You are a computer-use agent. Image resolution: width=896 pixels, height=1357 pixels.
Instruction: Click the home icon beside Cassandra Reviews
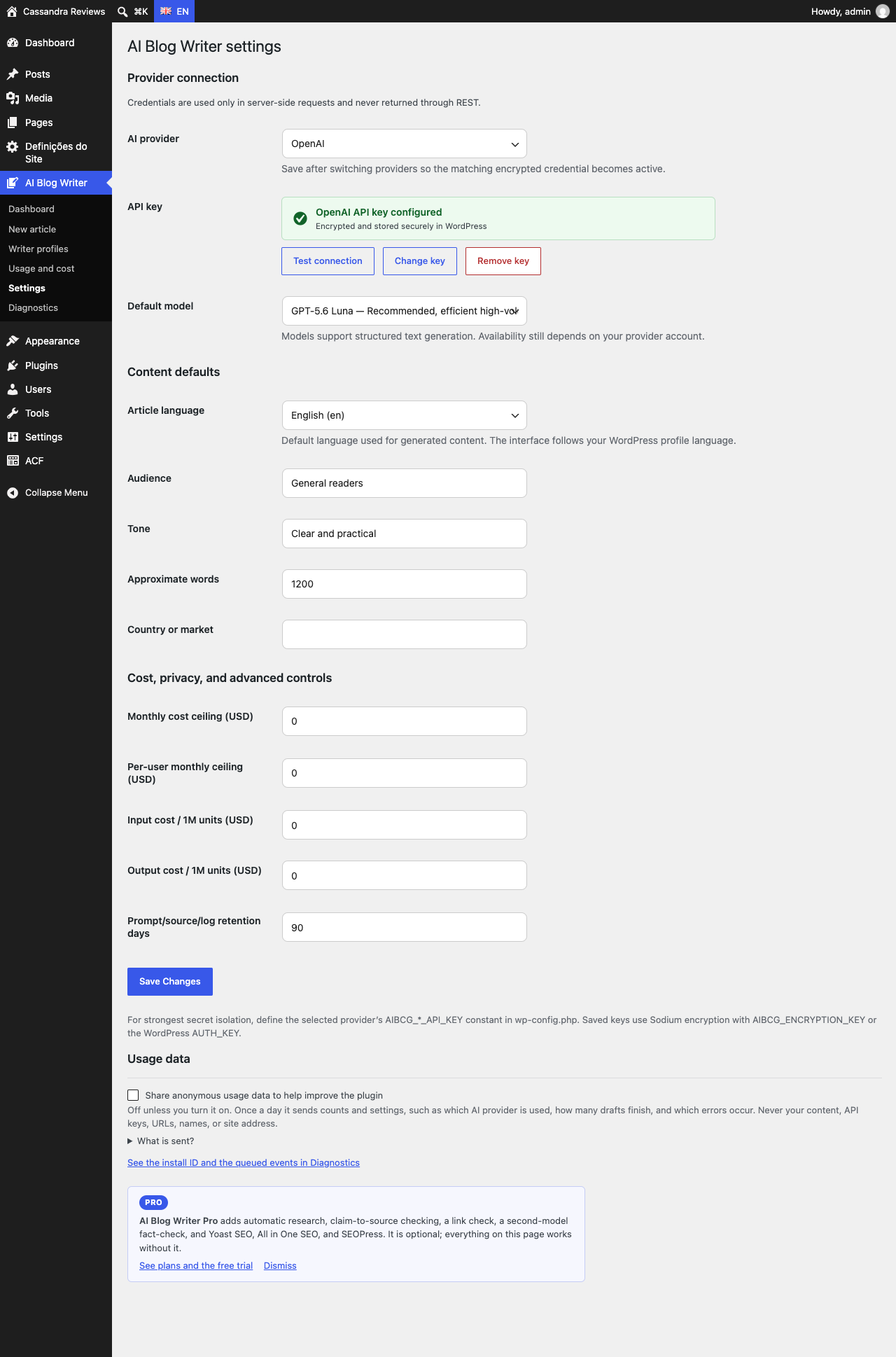(12, 11)
